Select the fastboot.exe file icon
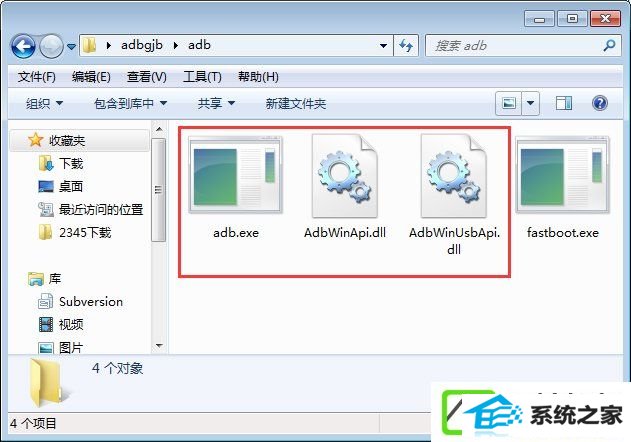 (x=563, y=175)
